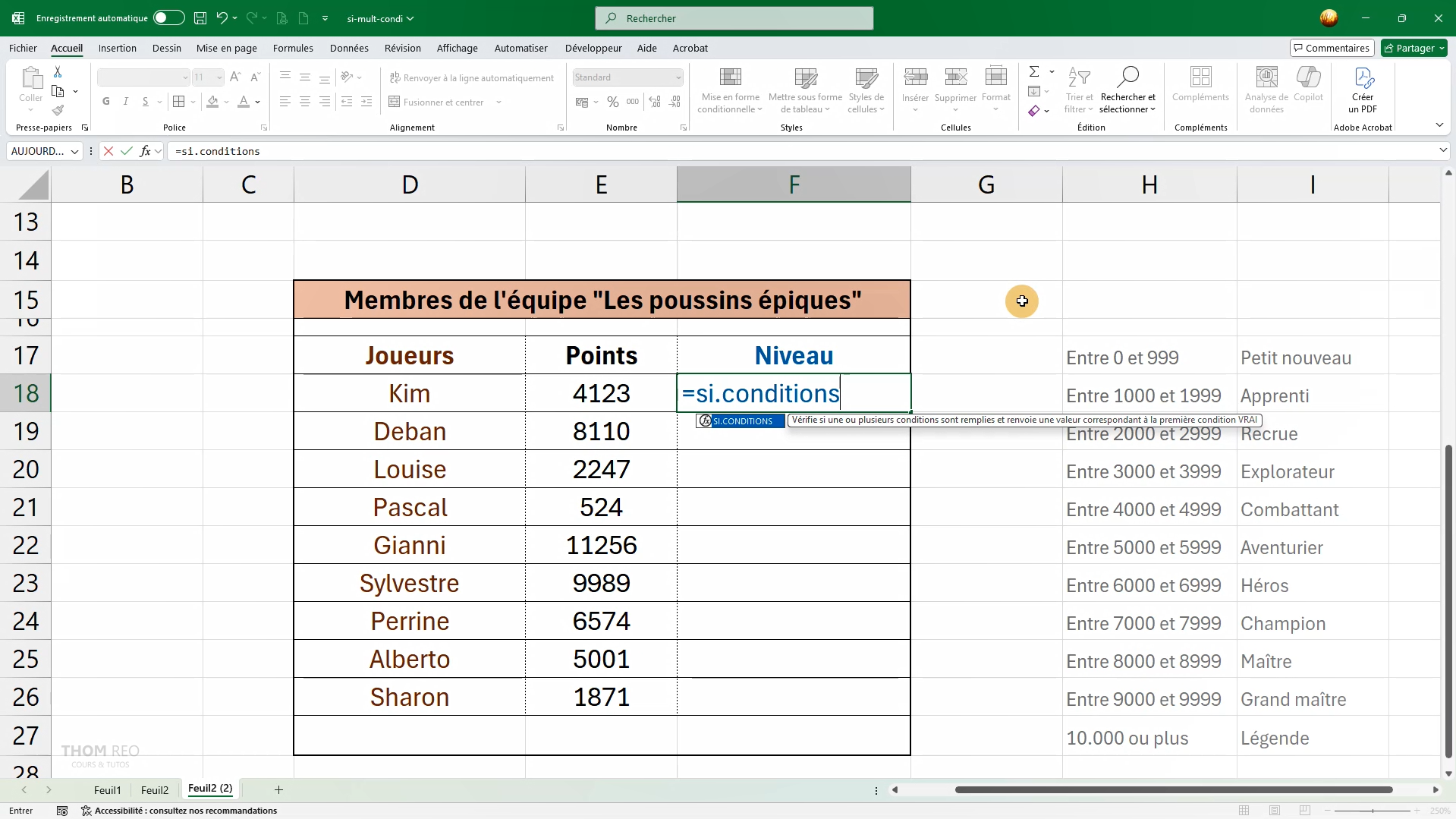Click the AutoSum sigma icon
Screen dimensions: 1456x819
click(x=1034, y=71)
